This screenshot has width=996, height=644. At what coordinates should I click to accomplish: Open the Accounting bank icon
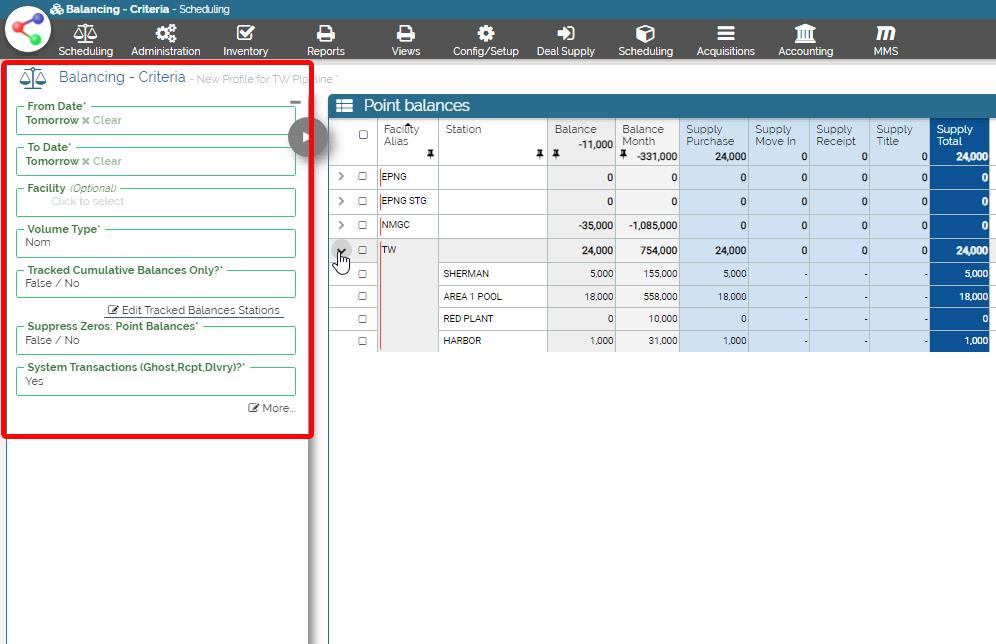tap(805, 34)
